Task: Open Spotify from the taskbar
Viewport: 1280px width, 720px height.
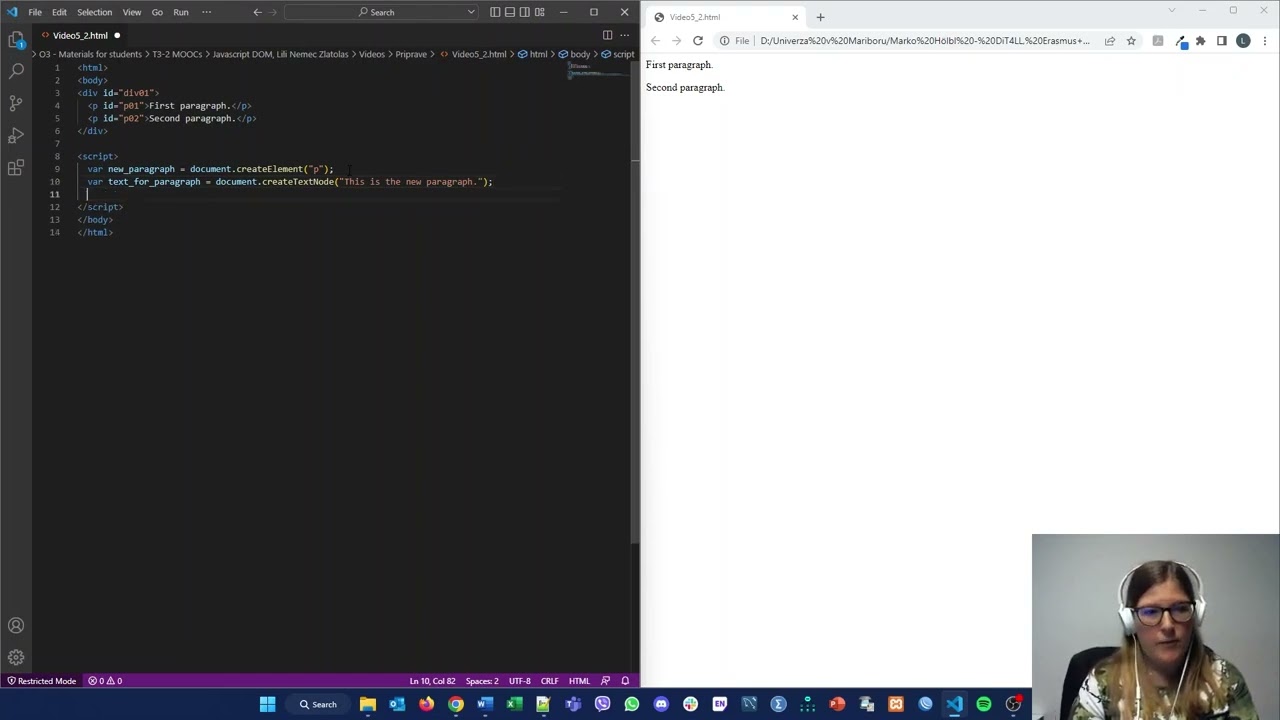Action: tap(984, 704)
